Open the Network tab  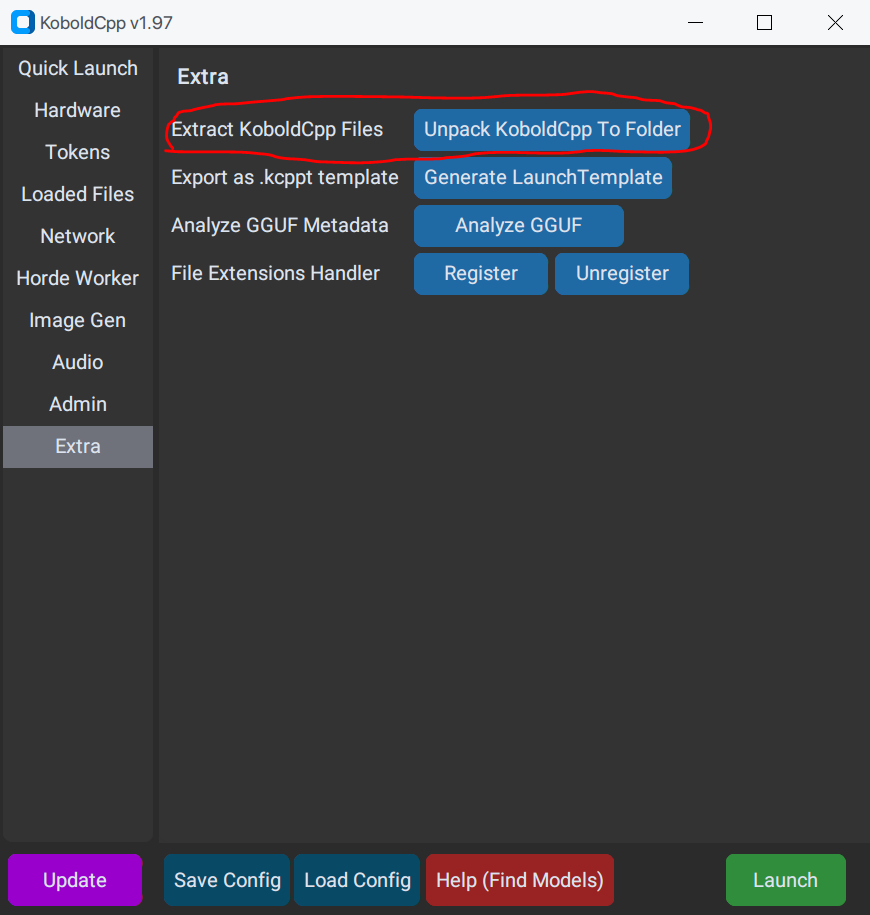[x=78, y=236]
